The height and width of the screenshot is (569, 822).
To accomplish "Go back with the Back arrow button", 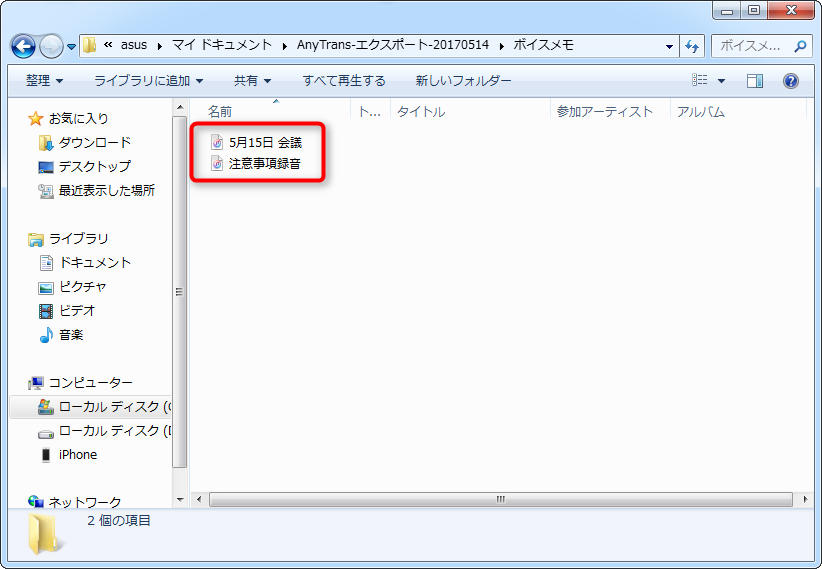I will (23, 46).
